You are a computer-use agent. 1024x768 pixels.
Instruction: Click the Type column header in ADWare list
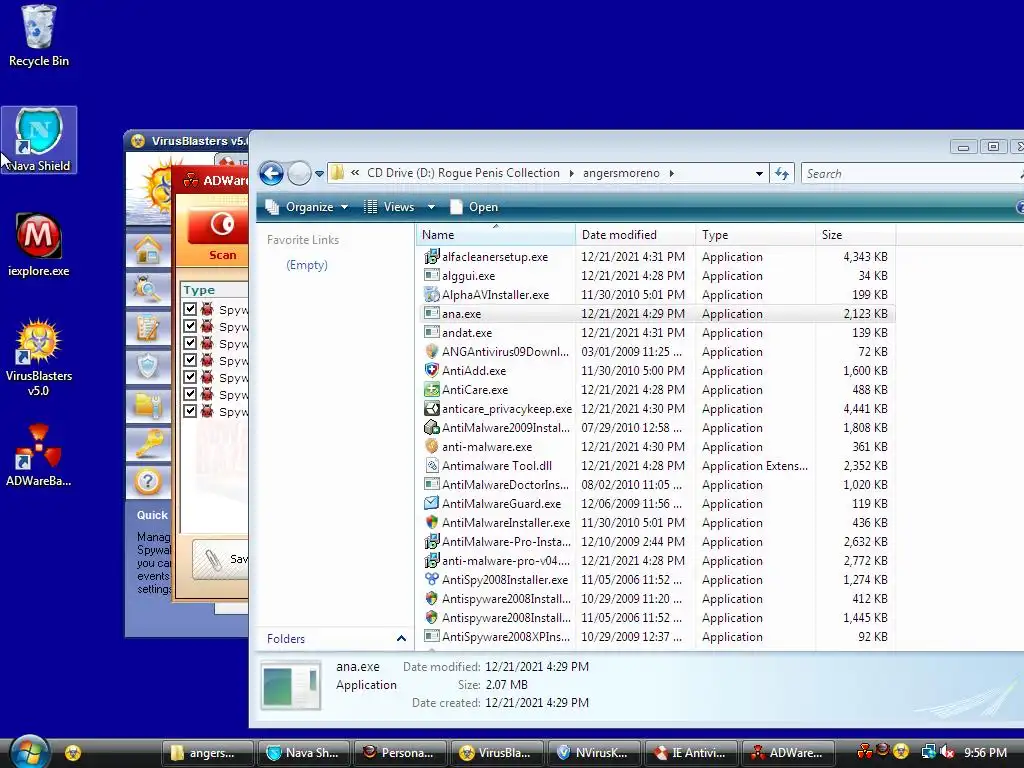(214, 290)
